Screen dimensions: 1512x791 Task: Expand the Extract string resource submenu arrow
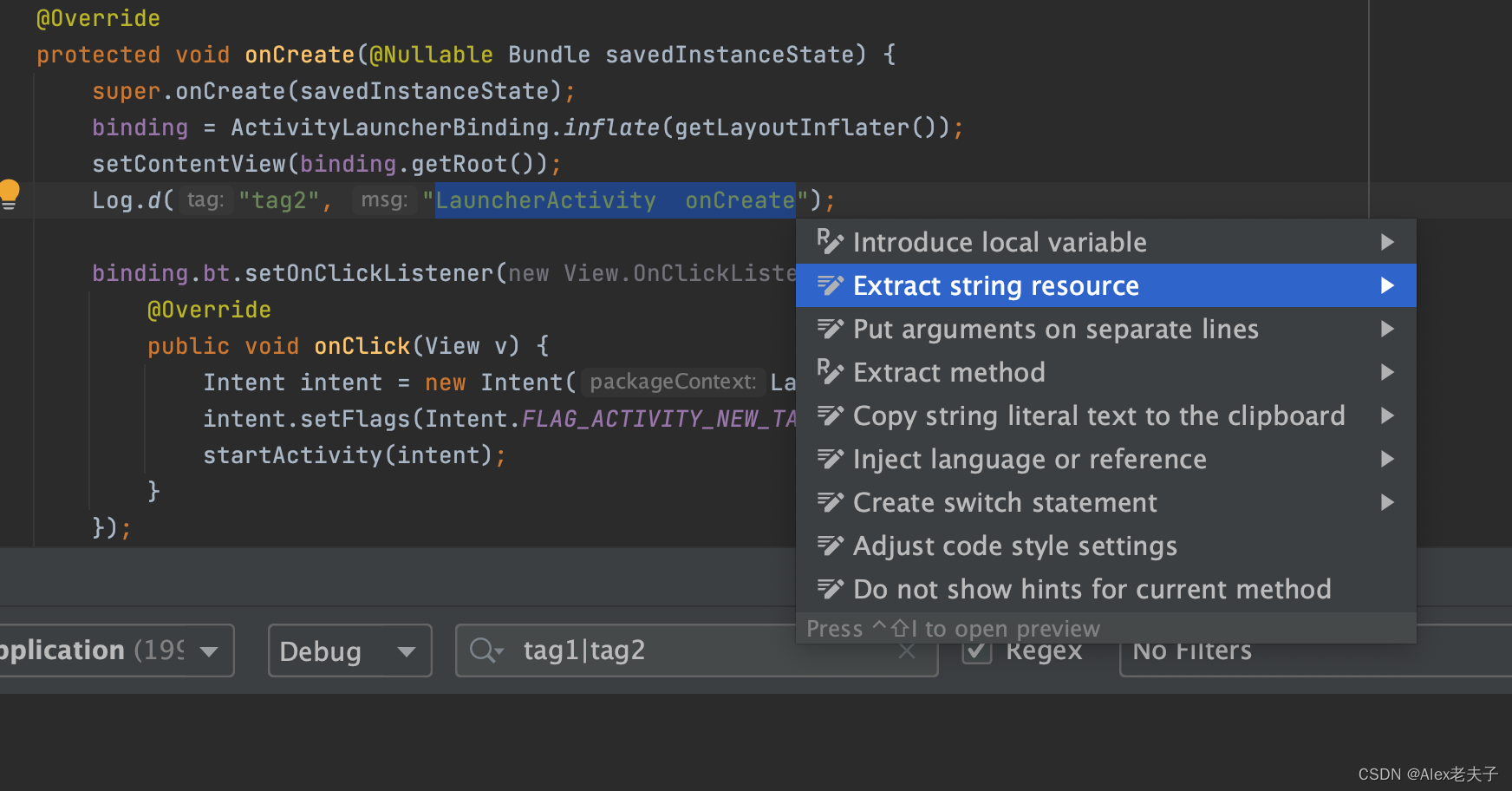click(1387, 285)
